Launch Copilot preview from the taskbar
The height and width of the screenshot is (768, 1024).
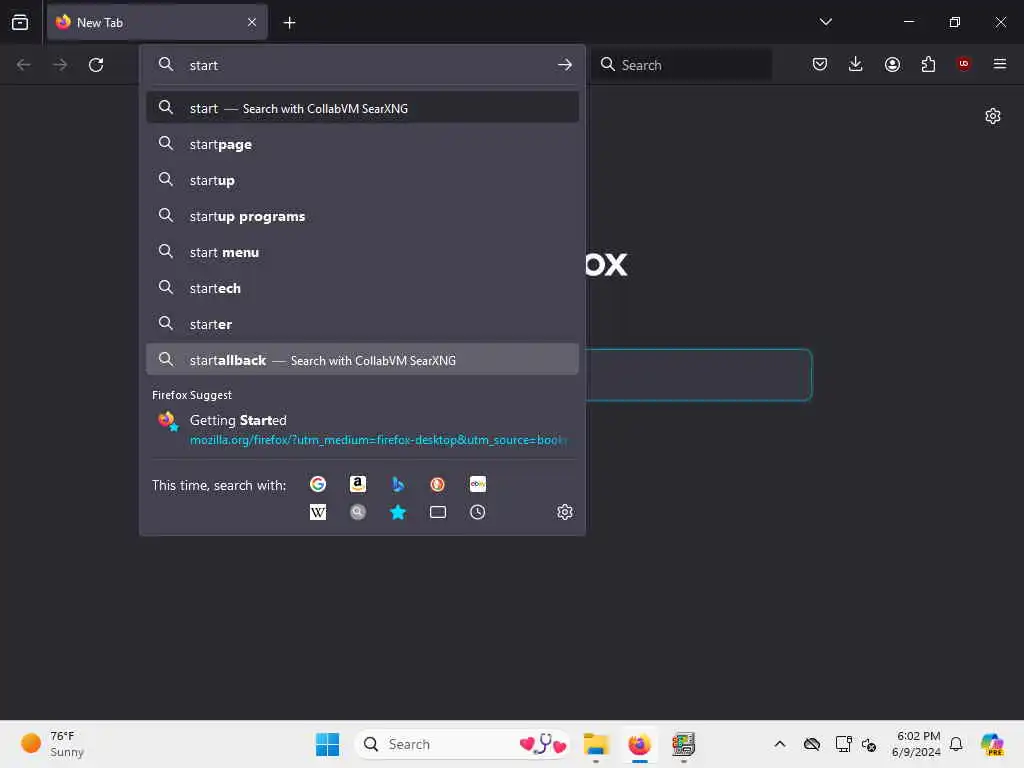coord(993,744)
